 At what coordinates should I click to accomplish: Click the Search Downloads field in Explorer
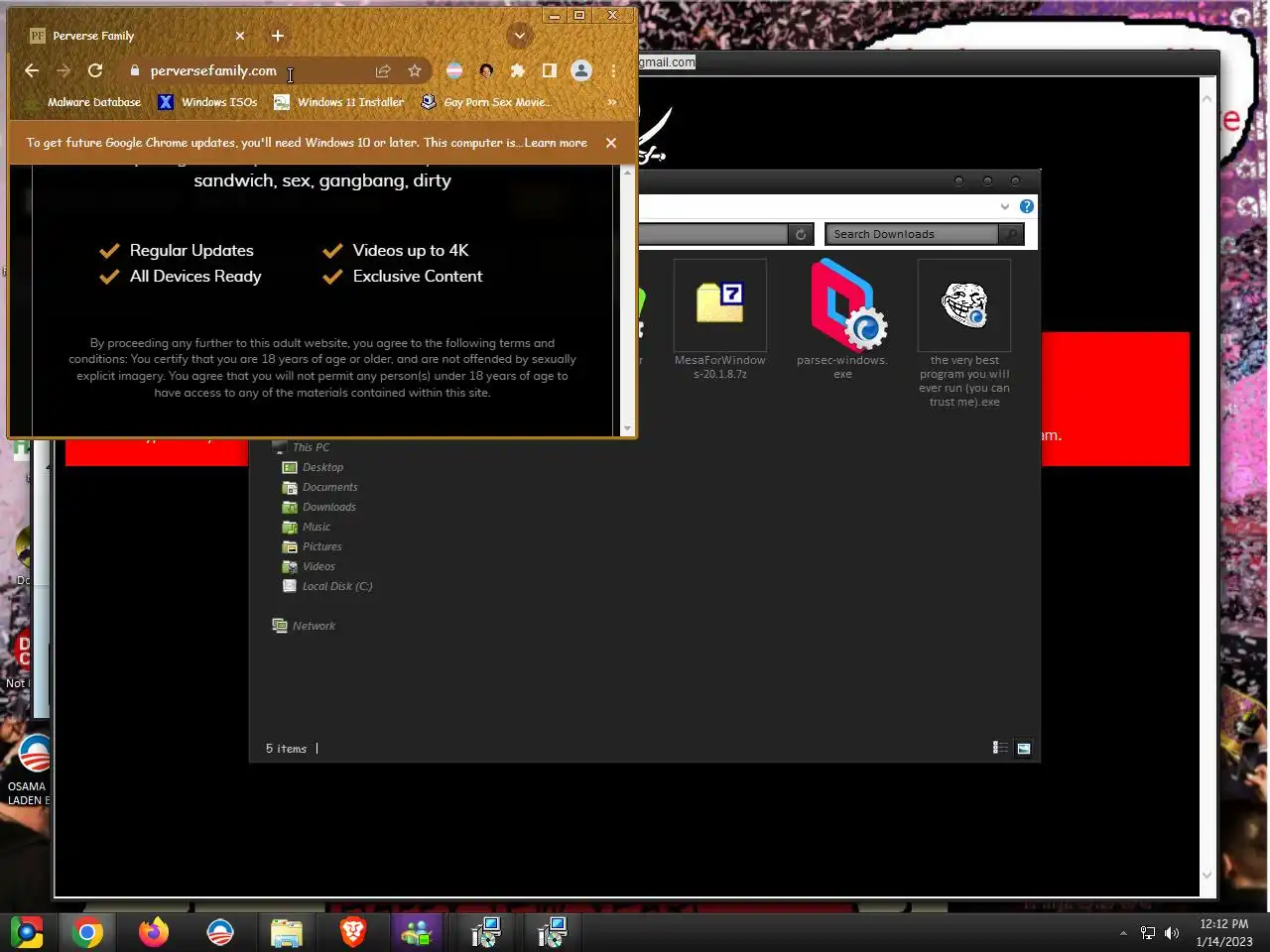(x=913, y=234)
